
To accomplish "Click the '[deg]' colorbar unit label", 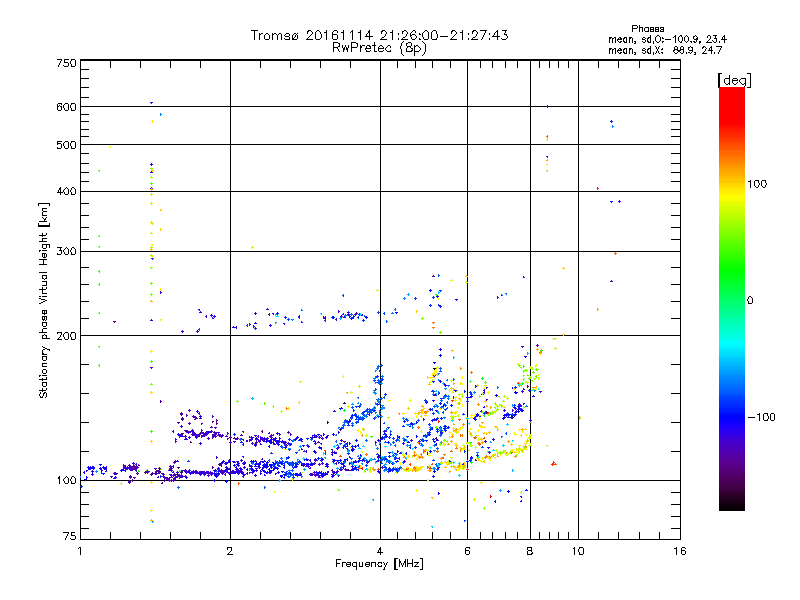I will pos(734,81).
